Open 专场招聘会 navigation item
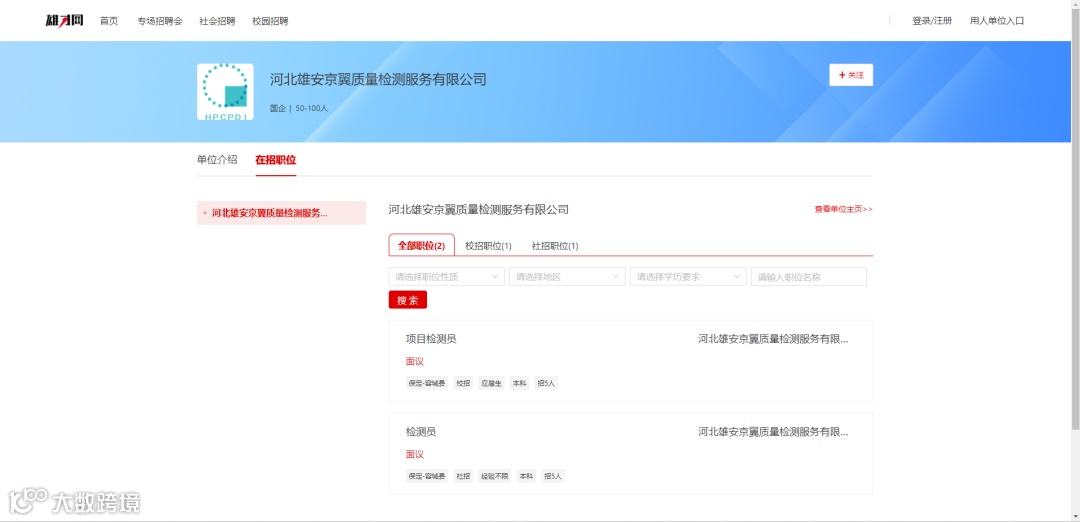The height and width of the screenshot is (522, 1080). pyautogui.click(x=160, y=21)
